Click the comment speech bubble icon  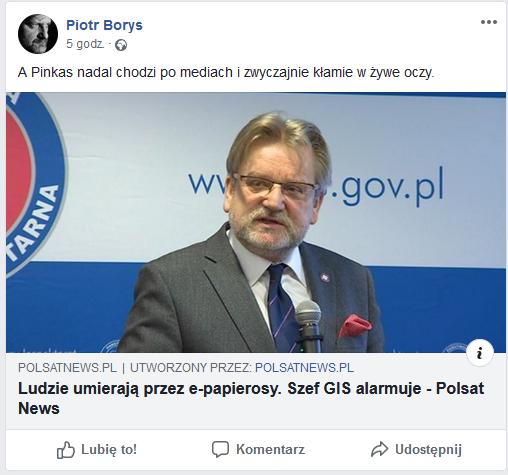pos(220,449)
